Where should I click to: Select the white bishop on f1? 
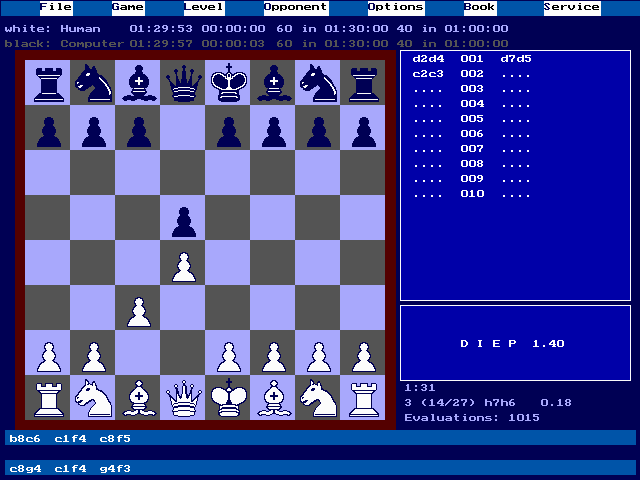point(274,398)
